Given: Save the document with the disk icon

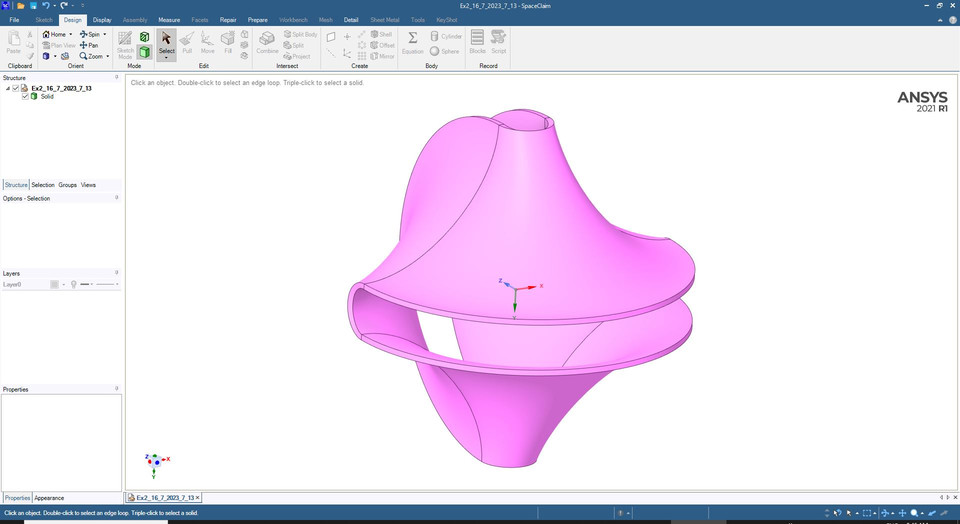Looking at the screenshot, I should pyautogui.click(x=33, y=6).
